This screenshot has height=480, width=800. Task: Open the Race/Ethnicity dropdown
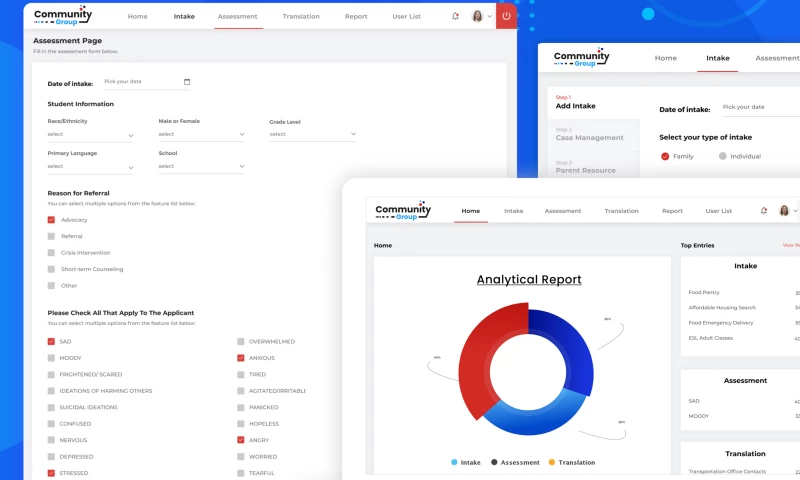[90, 134]
